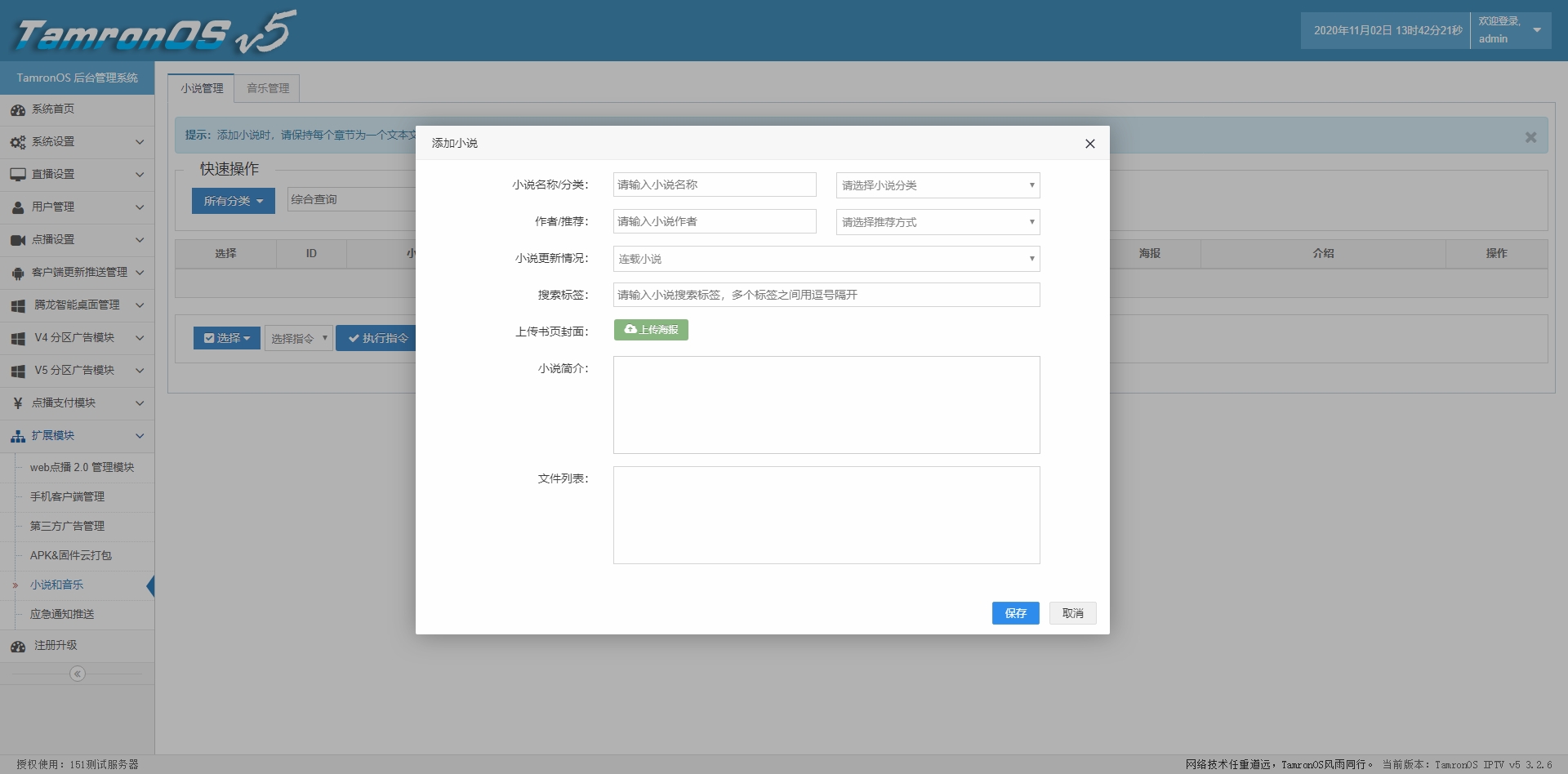Expand the 用户管理 menu chevron
1568x774 pixels.
pos(140,207)
